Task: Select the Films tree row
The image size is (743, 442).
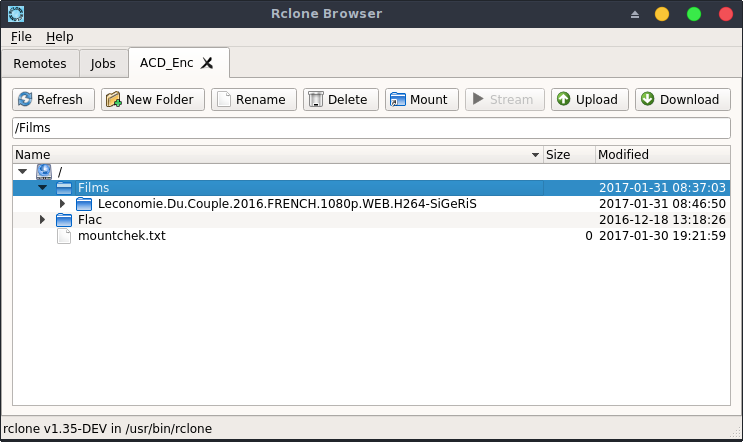Action: (x=372, y=188)
